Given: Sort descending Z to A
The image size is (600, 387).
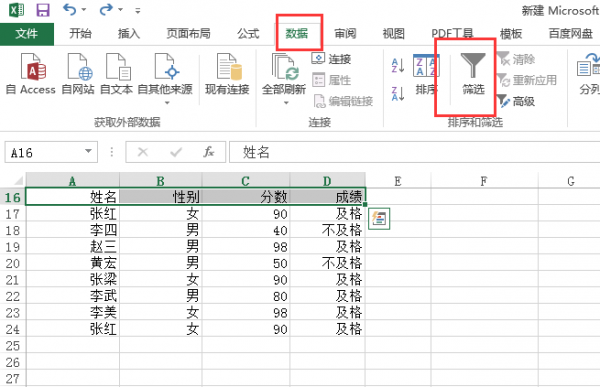Looking at the screenshot, I should pos(398,94).
